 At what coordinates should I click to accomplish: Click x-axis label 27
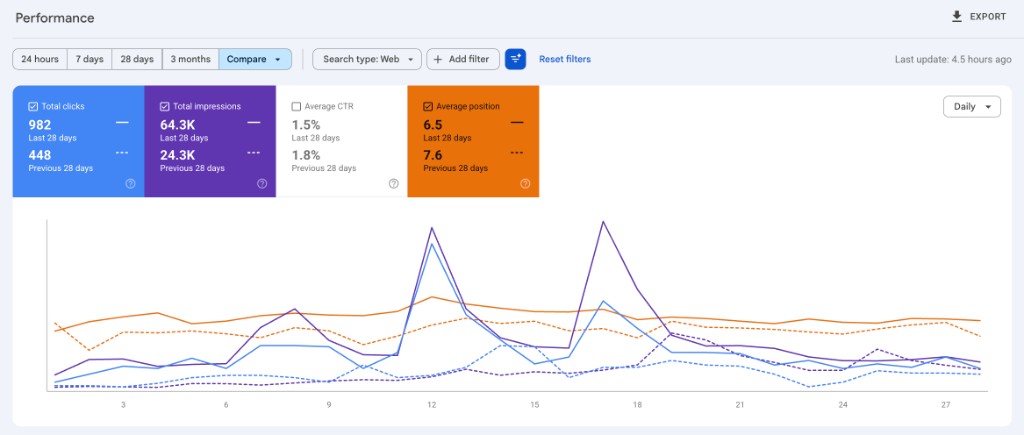pos(946,405)
